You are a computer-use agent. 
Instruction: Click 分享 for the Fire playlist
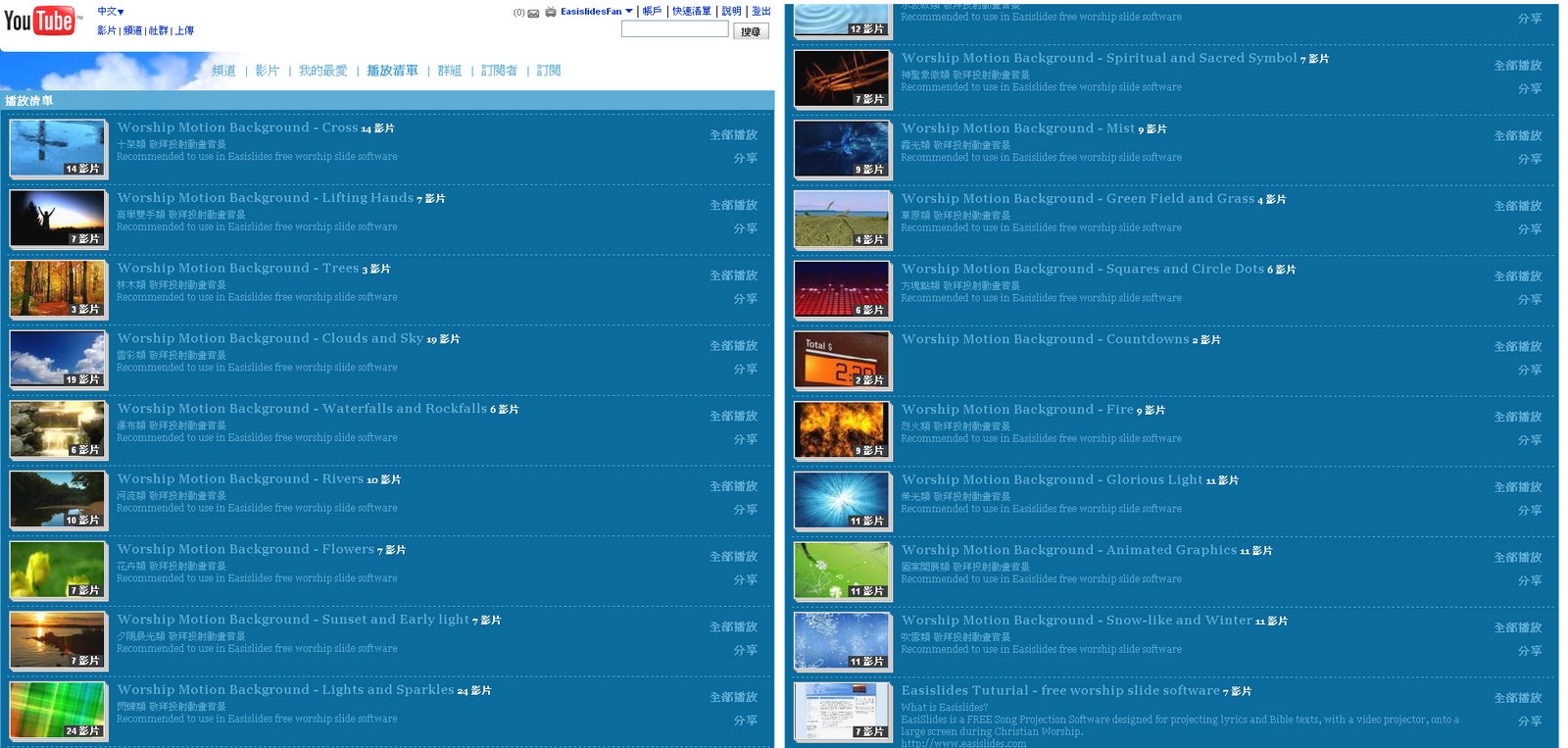pyautogui.click(x=1530, y=440)
